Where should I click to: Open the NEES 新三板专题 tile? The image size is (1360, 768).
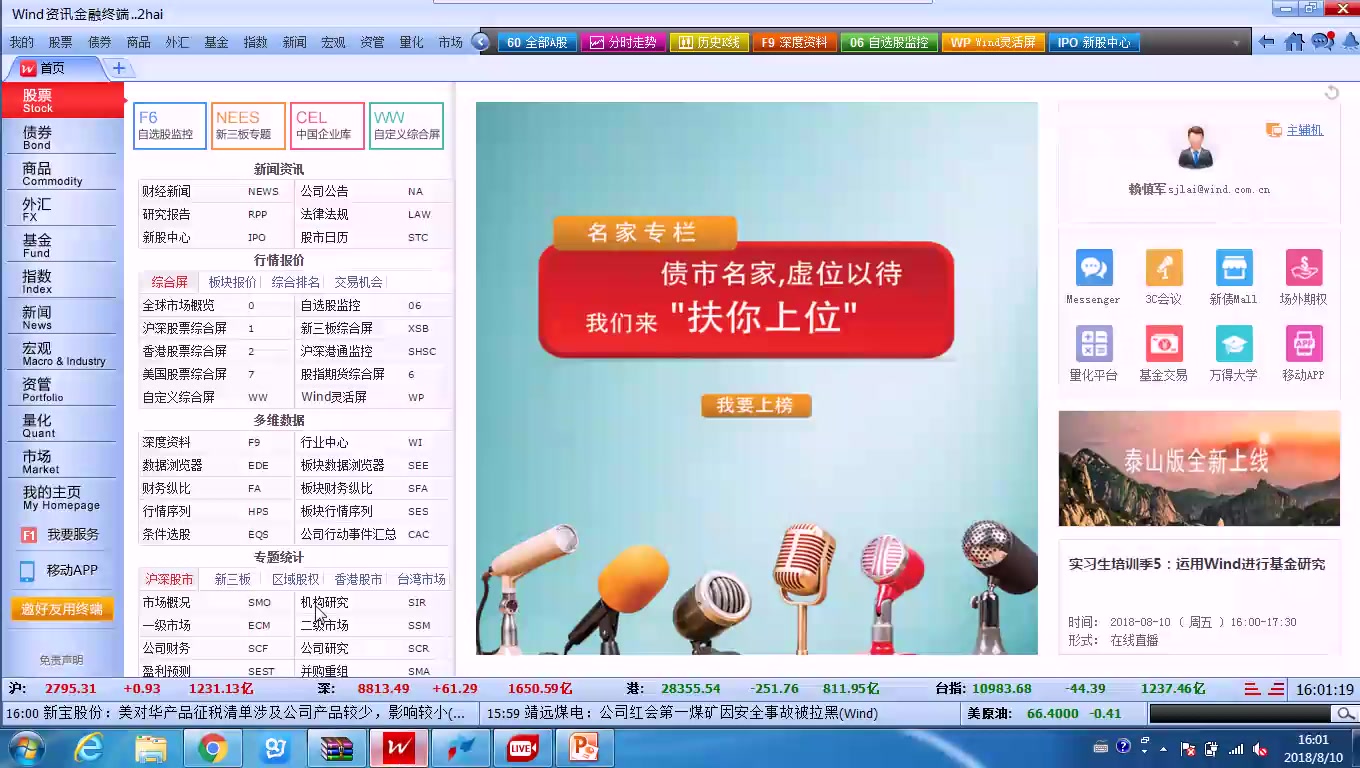(248, 126)
